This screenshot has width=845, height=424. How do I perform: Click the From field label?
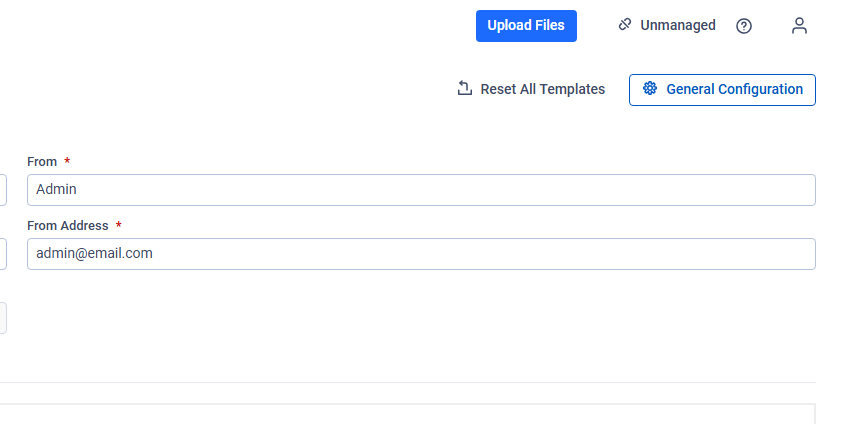[42, 161]
